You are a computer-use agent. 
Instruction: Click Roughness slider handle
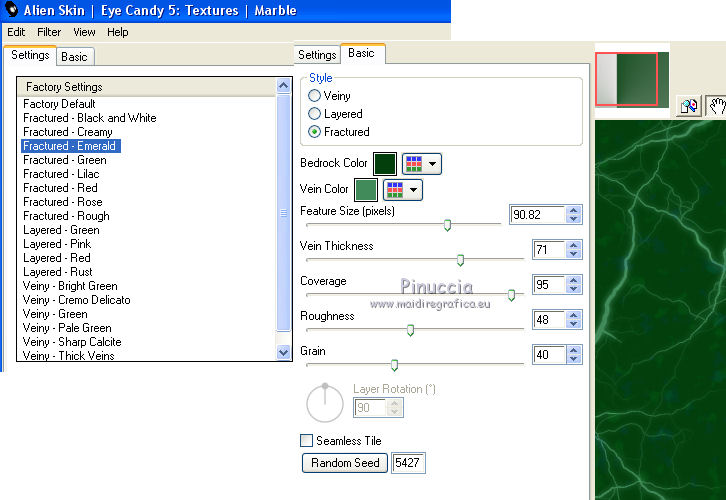410,330
